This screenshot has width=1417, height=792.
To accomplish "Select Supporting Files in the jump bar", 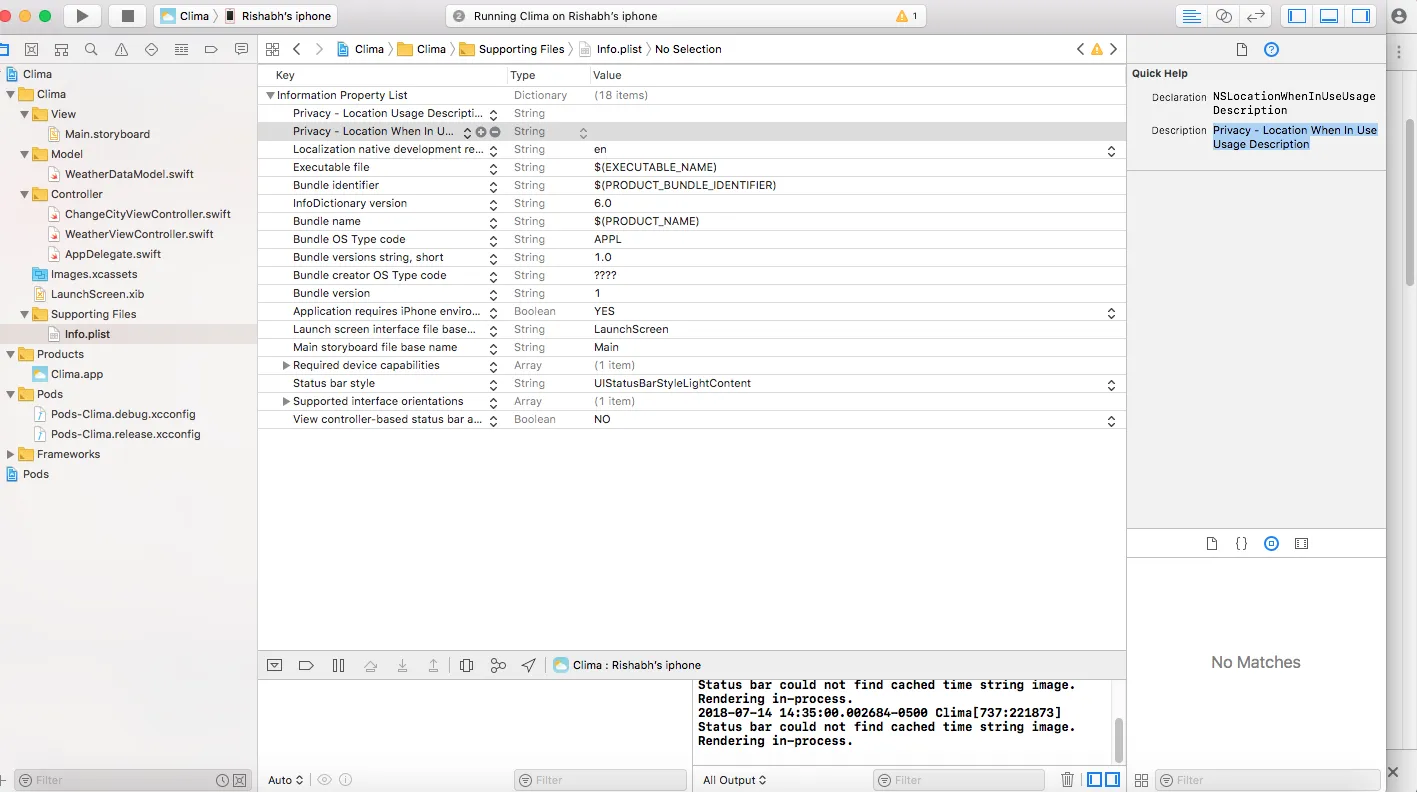I will [512, 49].
